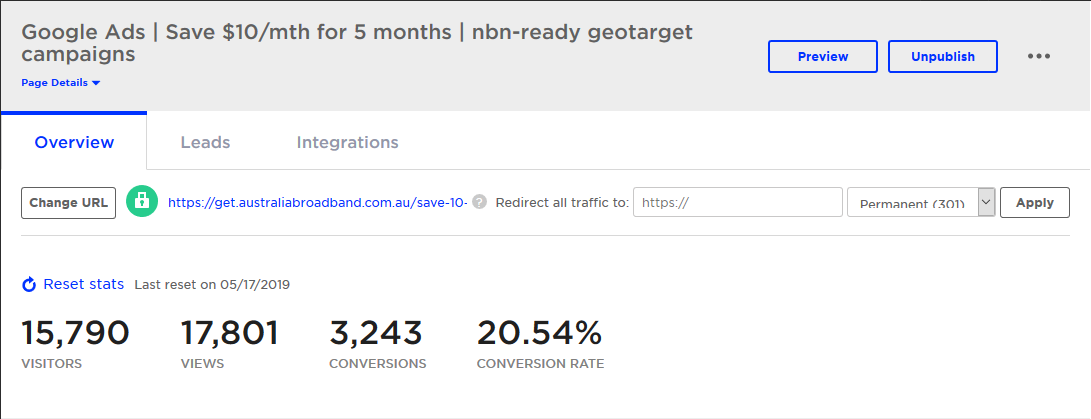Click the 15,790 visitors count
The width and height of the screenshot is (1091, 419).
[x=75, y=333]
